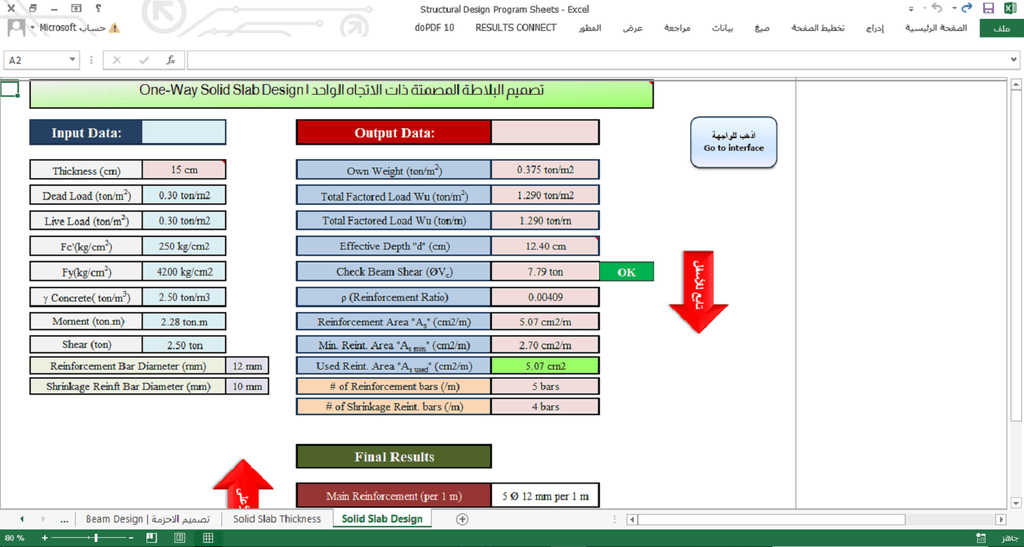Switch to the Solid Slab Thickness sheet tab

click(277, 519)
